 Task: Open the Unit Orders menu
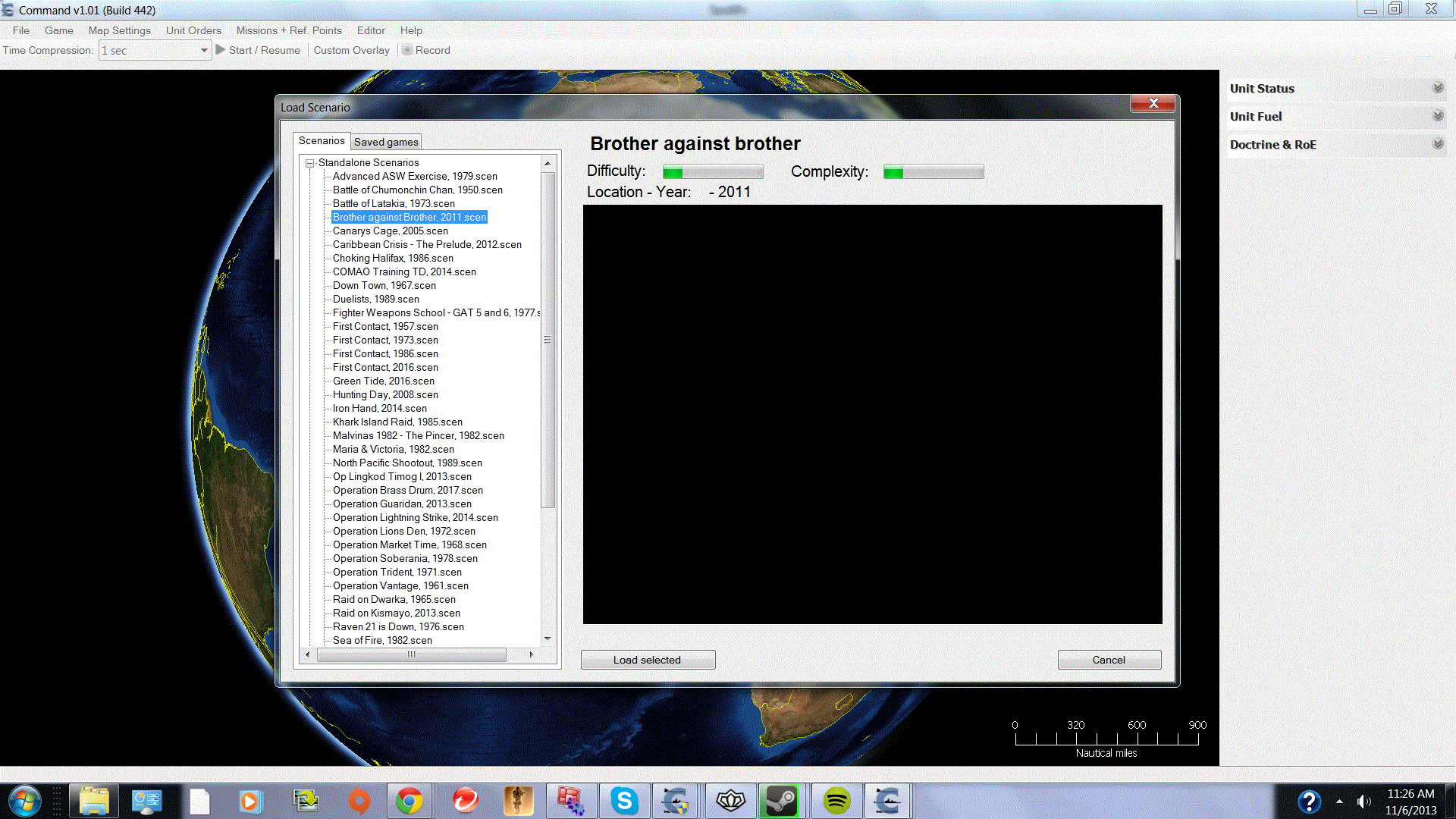point(193,30)
